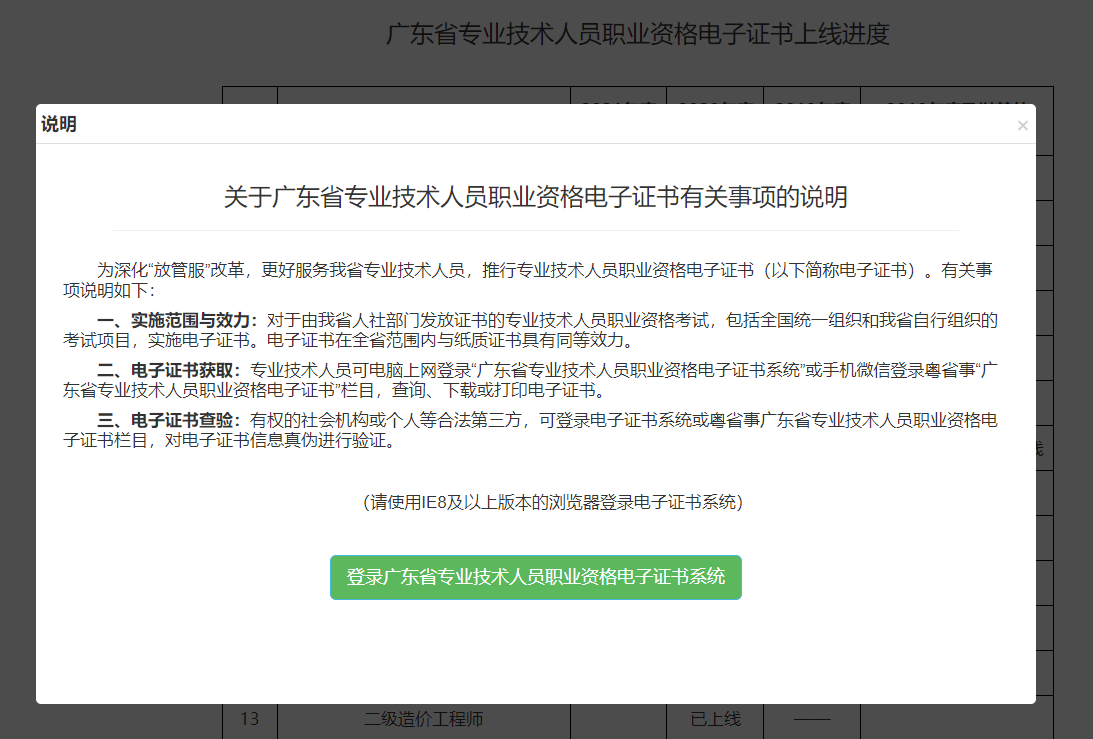The height and width of the screenshot is (739, 1093).
Task: Click the 已上线 status cell
Action: pyautogui.click(x=715, y=719)
